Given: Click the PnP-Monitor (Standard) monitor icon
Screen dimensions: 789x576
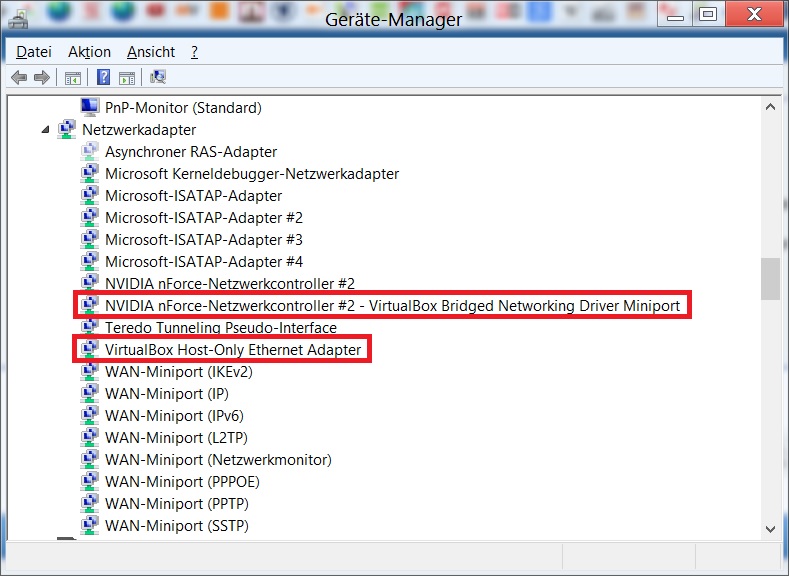Looking at the screenshot, I should (x=90, y=107).
